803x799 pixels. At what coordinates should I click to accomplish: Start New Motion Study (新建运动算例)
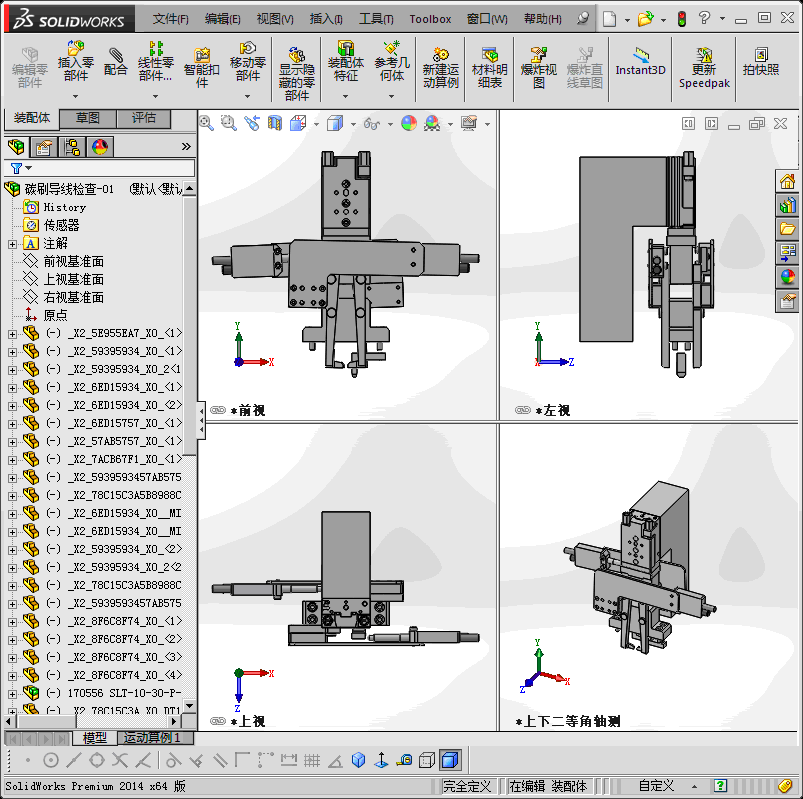(x=440, y=68)
